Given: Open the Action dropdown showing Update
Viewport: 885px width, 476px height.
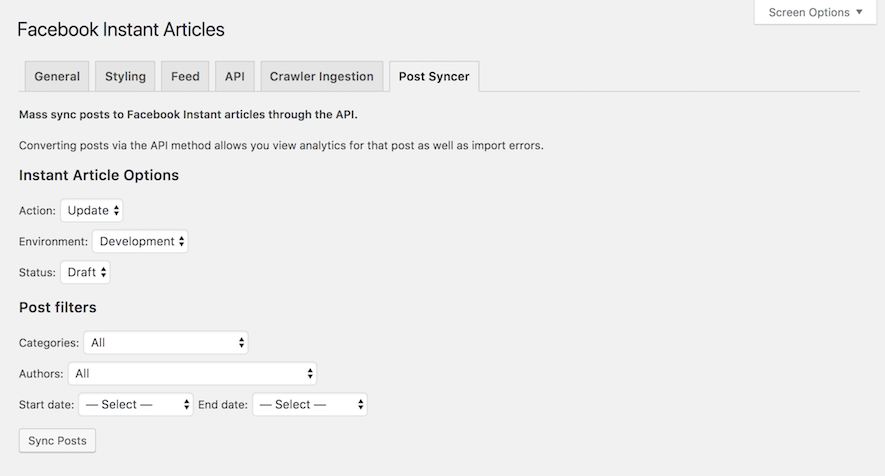Looking at the screenshot, I should pyautogui.click(x=92, y=210).
